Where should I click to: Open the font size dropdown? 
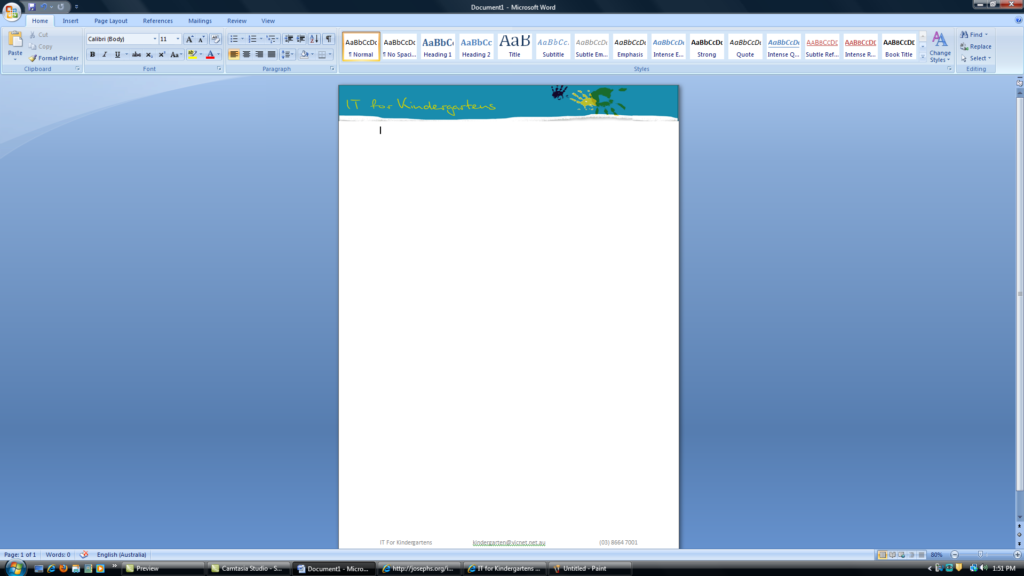tap(178, 39)
